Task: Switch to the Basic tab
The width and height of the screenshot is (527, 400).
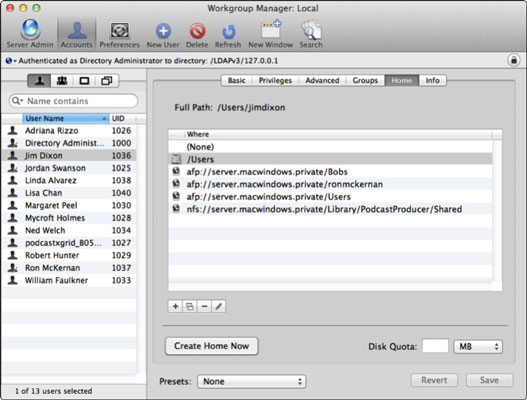Action: pyautogui.click(x=237, y=80)
